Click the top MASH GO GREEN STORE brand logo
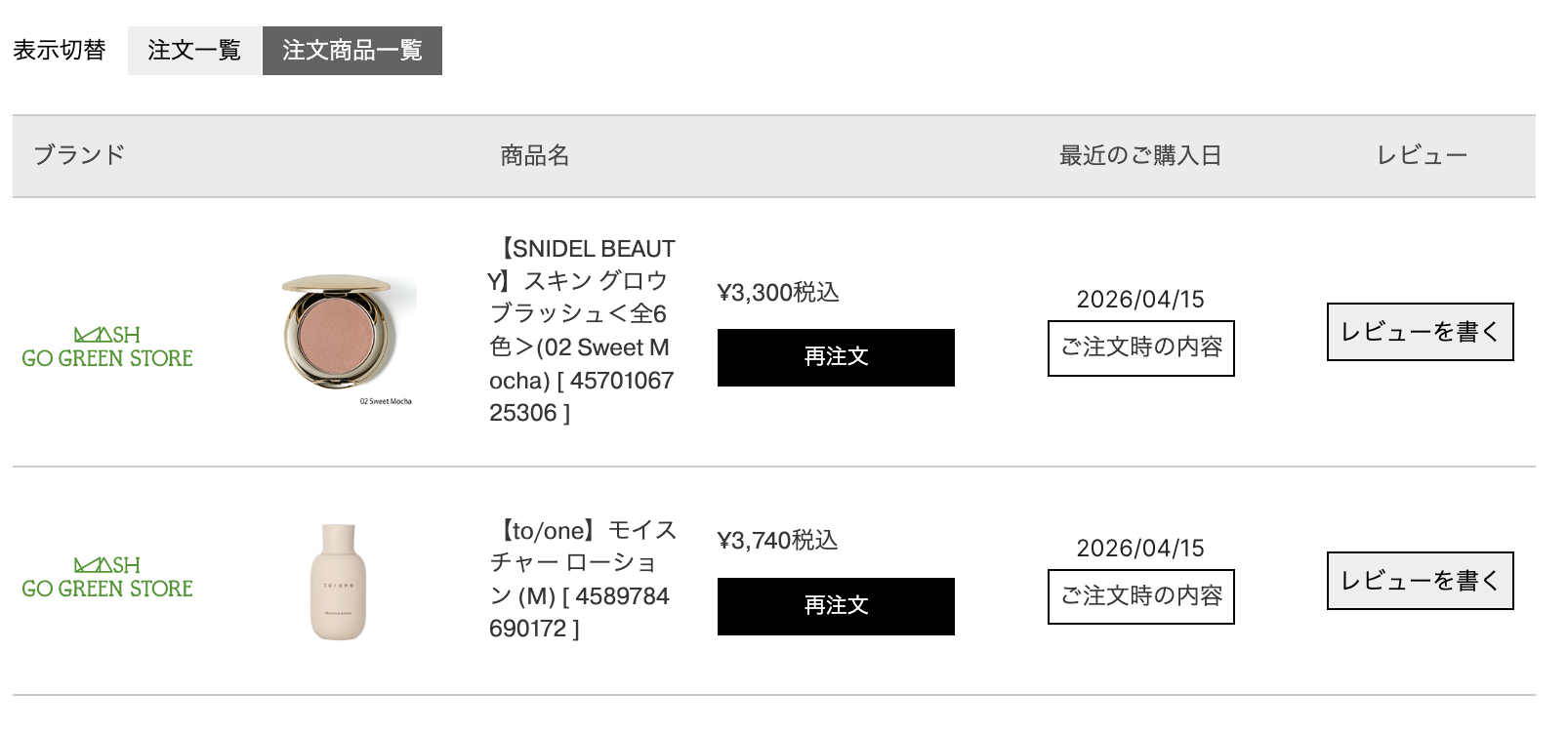Image resolution: width=1568 pixels, height=734 pixels. point(107,345)
